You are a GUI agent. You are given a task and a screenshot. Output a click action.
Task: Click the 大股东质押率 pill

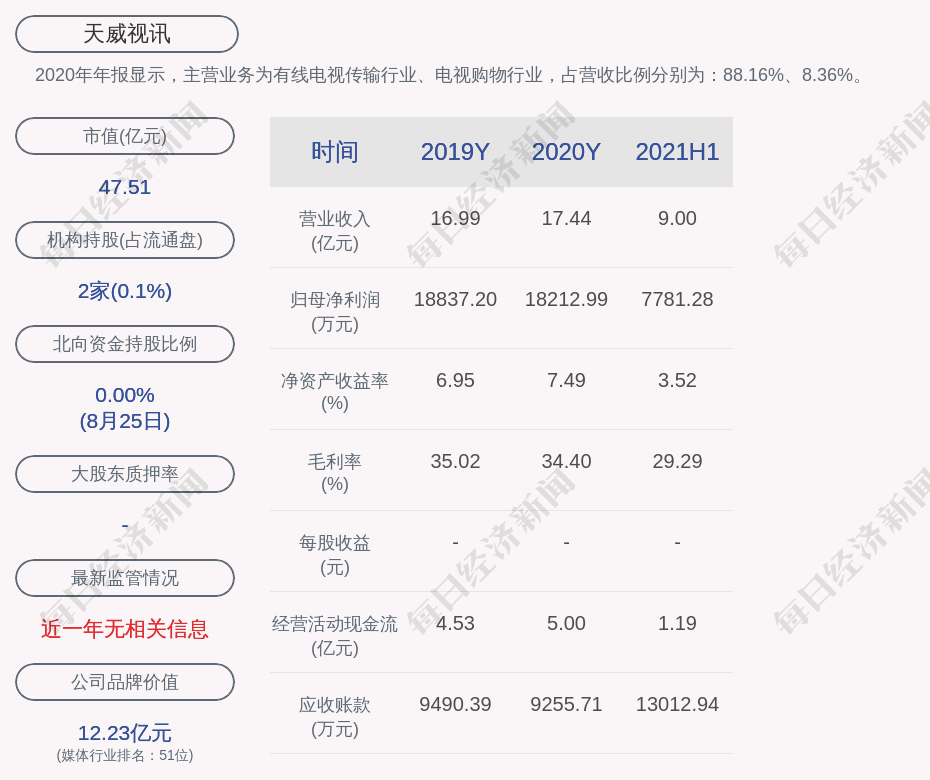coord(125,474)
